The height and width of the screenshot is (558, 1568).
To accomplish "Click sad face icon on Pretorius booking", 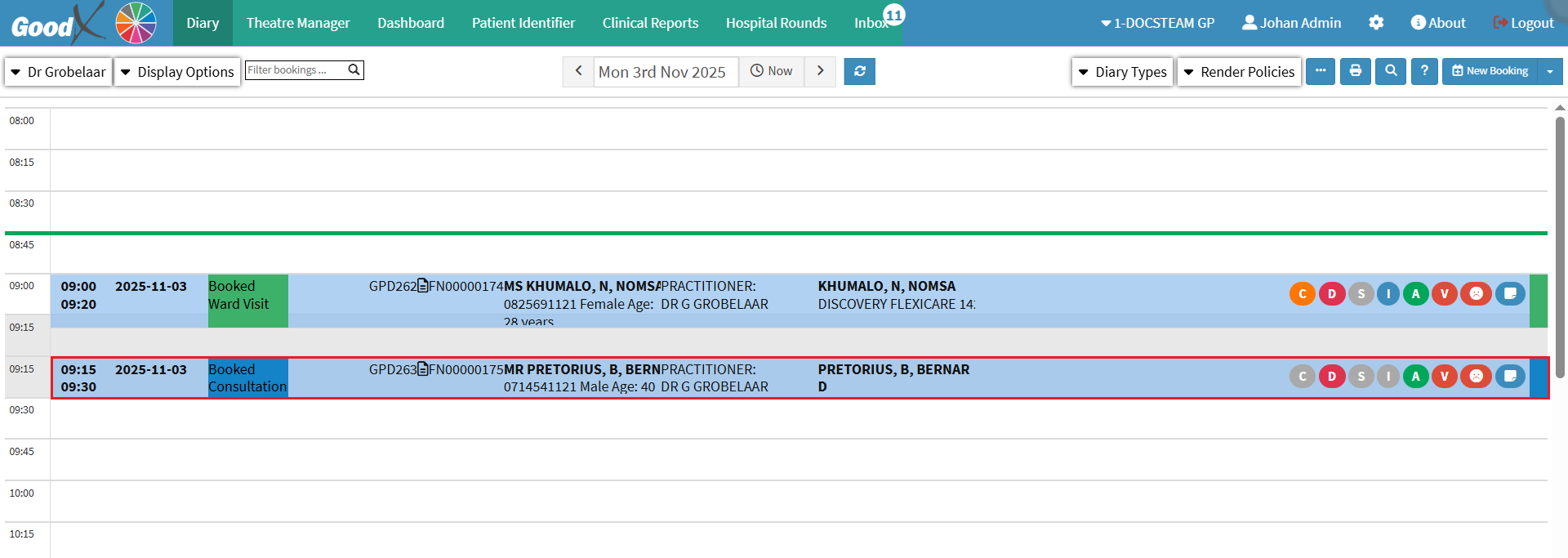I will click(x=1476, y=377).
